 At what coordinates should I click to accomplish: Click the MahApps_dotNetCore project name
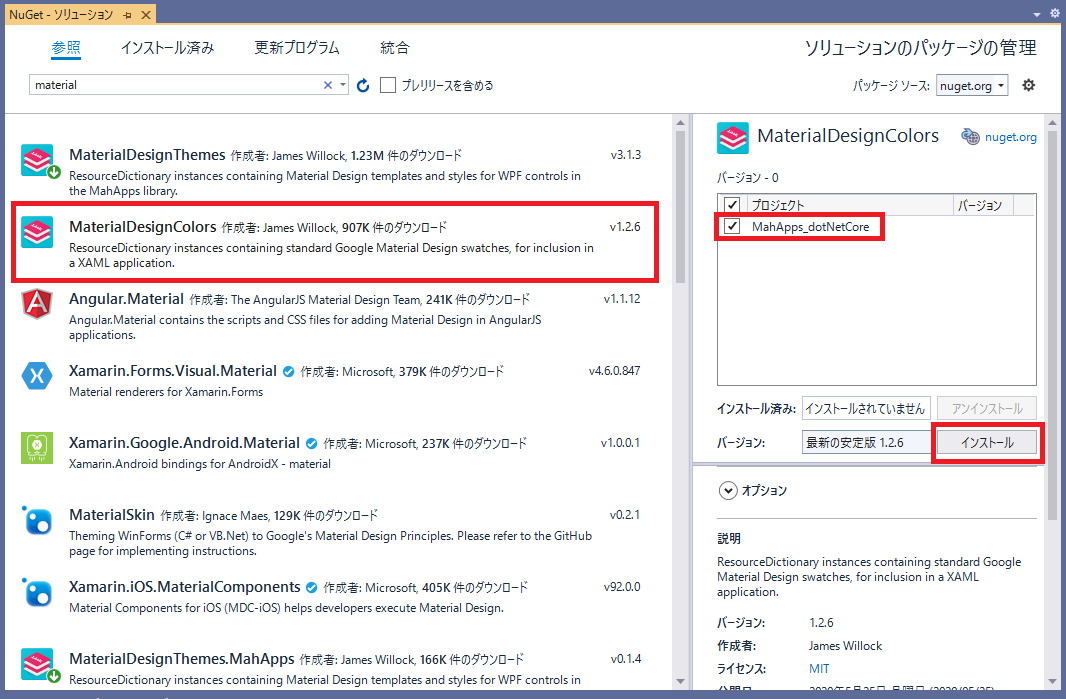pyautogui.click(x=810, y=227)
